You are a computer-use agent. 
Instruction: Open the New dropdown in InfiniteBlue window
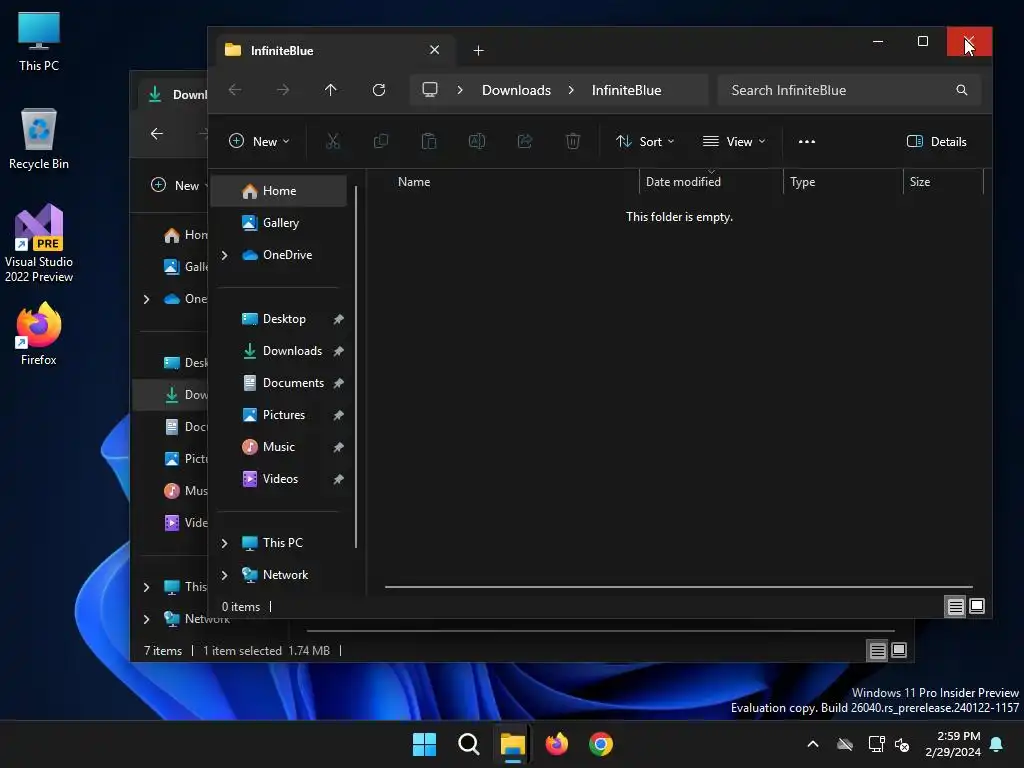click(x=259, y=141)
